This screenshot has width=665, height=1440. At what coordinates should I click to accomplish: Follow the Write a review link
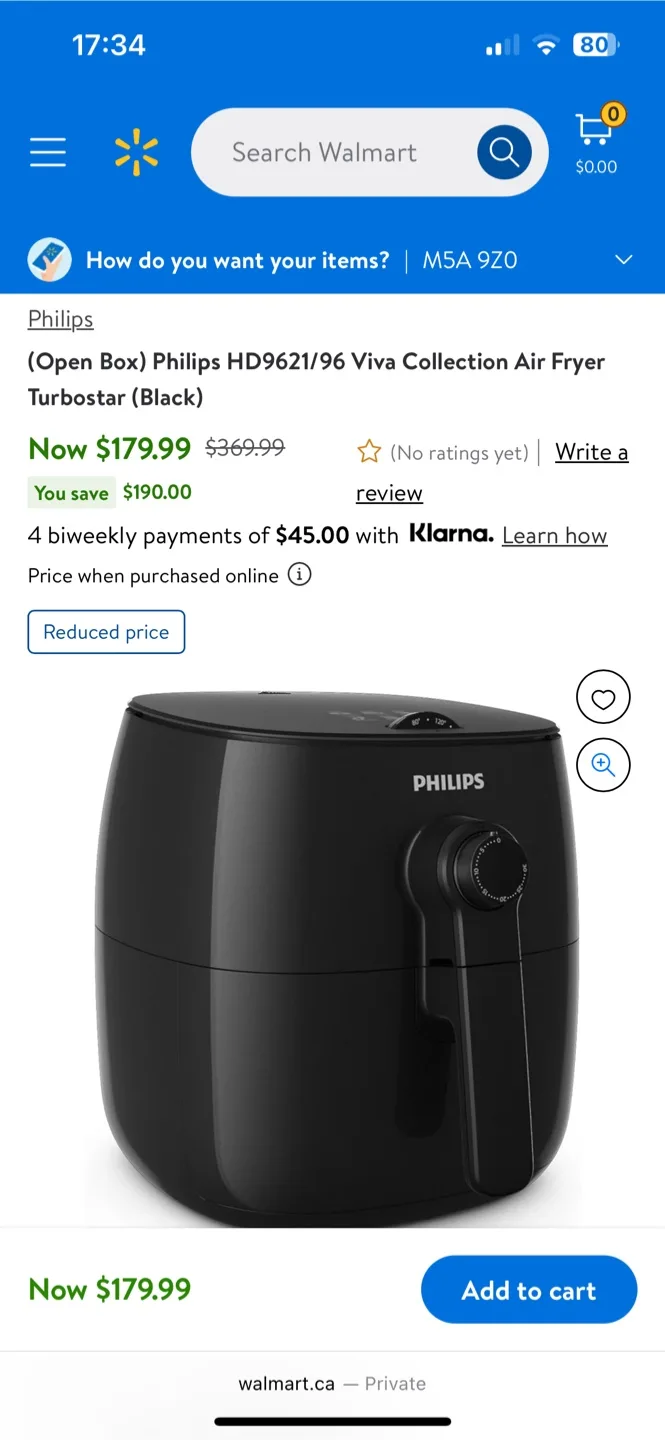coord(492,472)
